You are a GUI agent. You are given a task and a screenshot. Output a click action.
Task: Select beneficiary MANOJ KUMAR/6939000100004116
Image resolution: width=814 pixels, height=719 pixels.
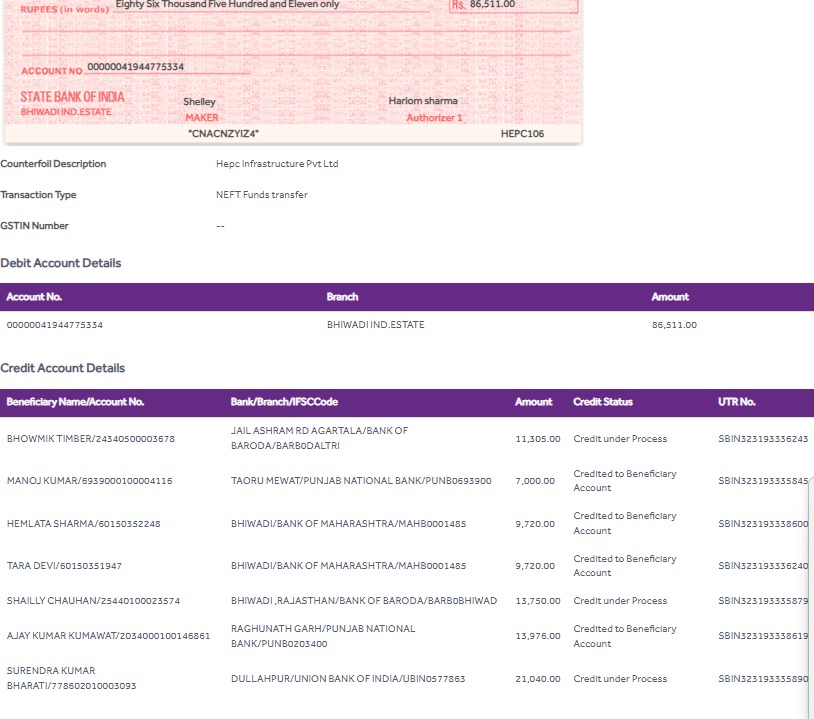pos(89,481)
